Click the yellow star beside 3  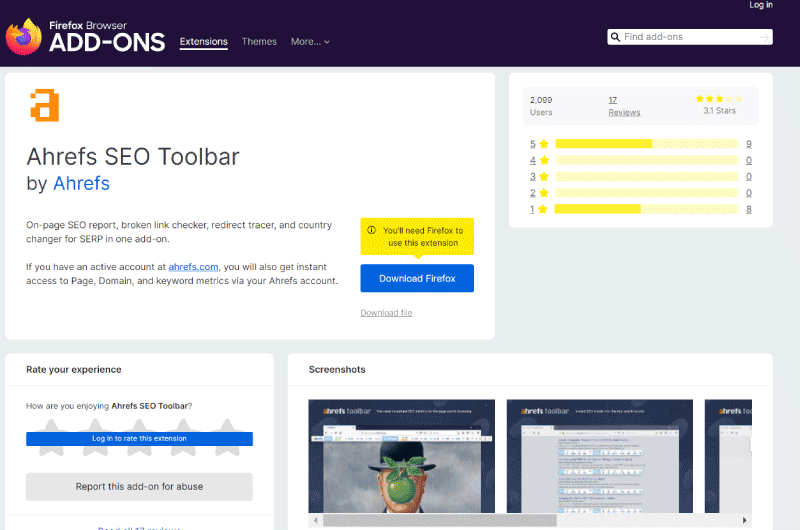coord(544,176)
